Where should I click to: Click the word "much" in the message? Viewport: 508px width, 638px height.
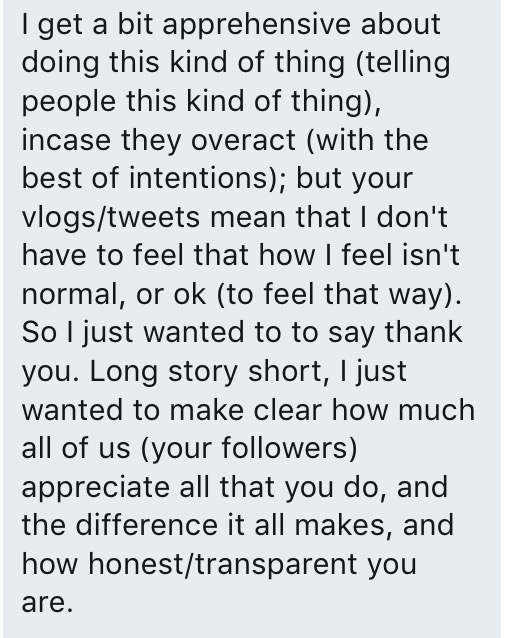(436, 409)
